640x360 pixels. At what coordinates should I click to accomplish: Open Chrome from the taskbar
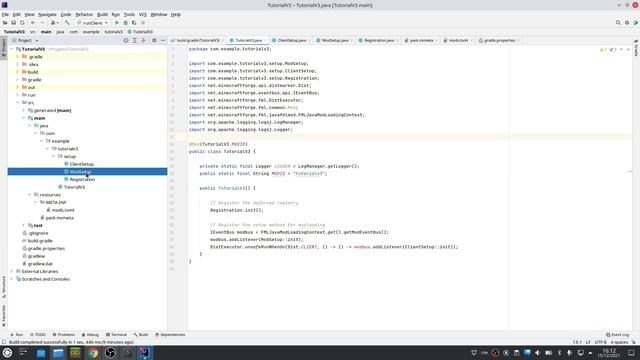coord(93,353)
